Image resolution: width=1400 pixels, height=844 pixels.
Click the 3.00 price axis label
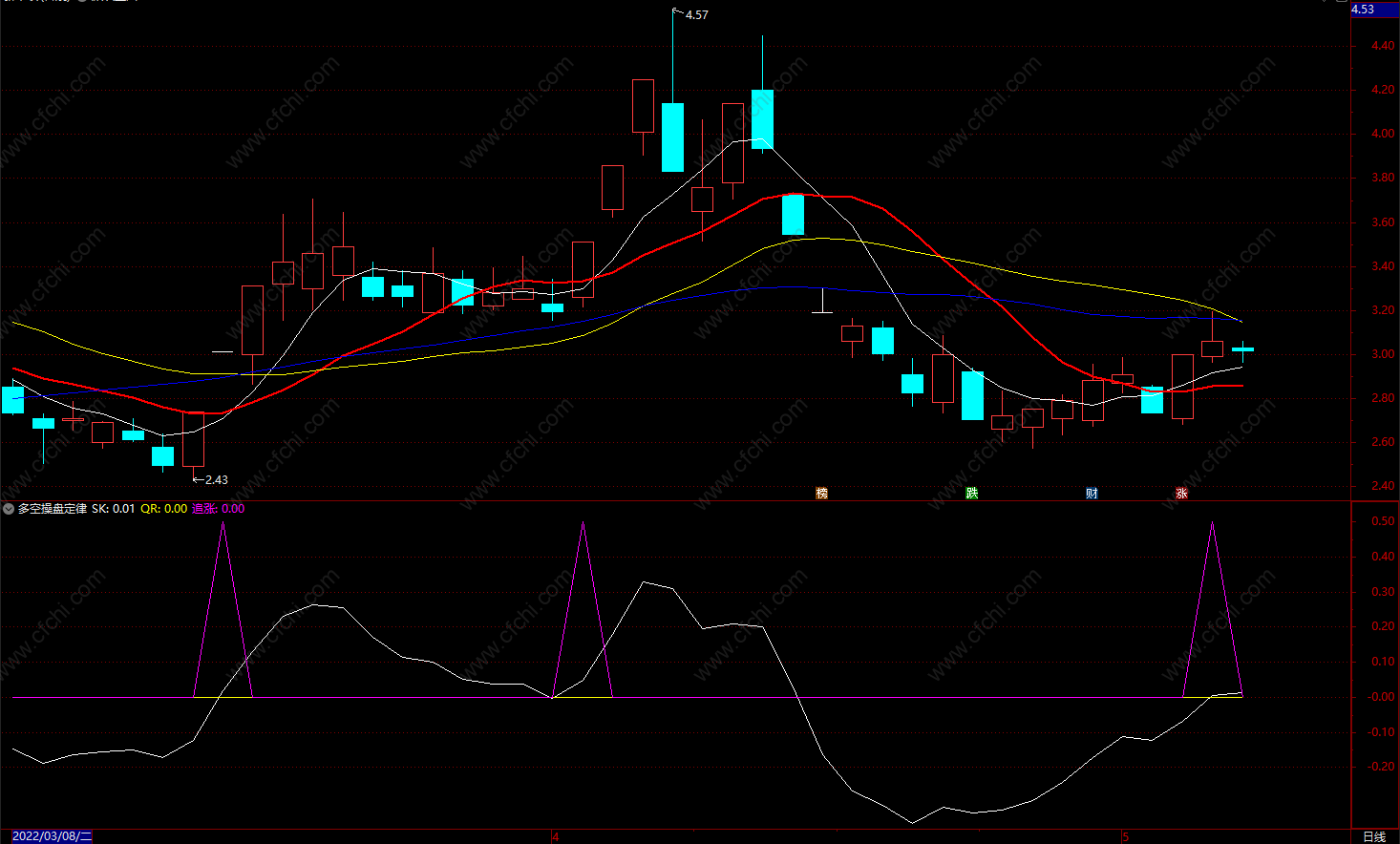[x=1382, y=354]
